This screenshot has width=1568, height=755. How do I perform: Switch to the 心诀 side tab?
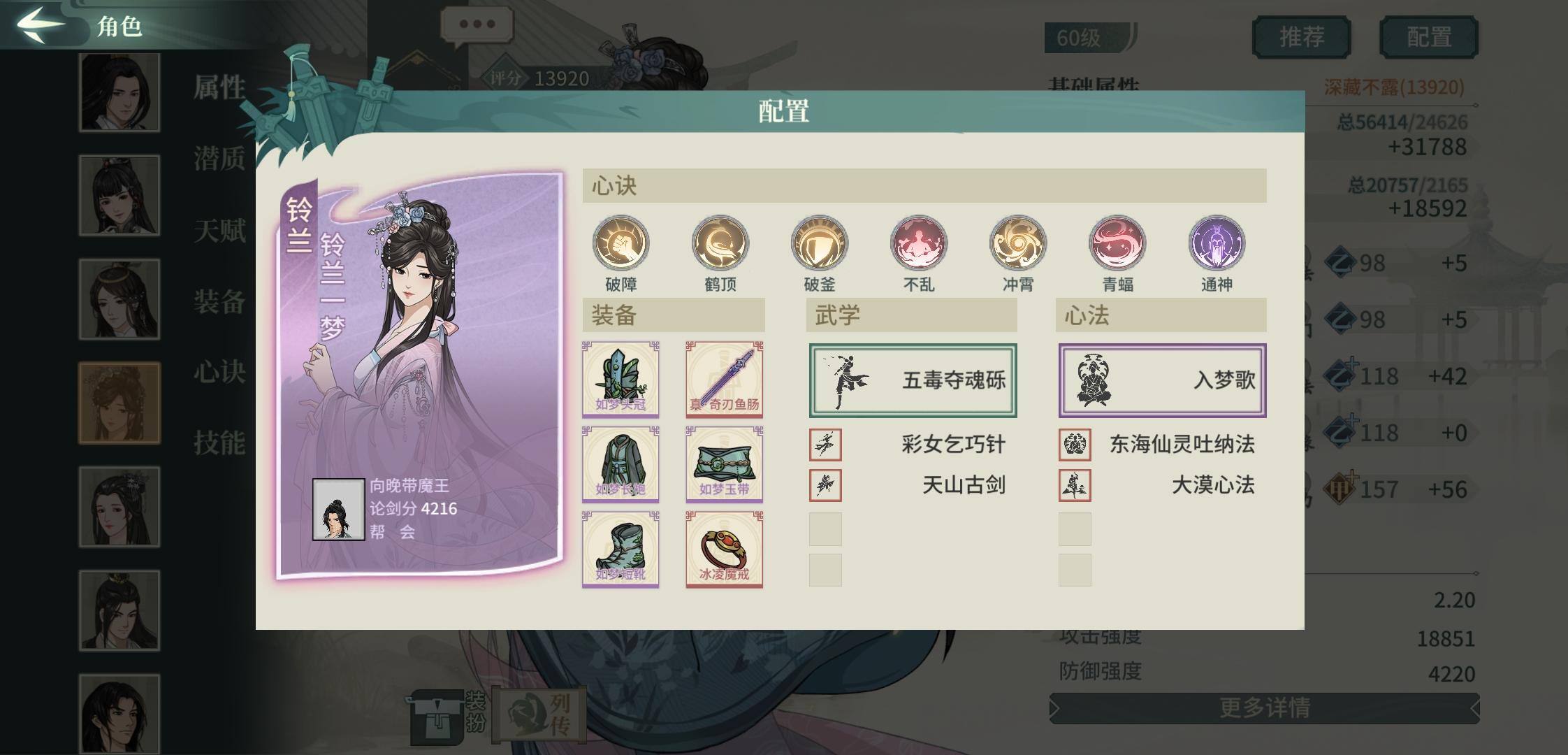[x=219, y=371]
